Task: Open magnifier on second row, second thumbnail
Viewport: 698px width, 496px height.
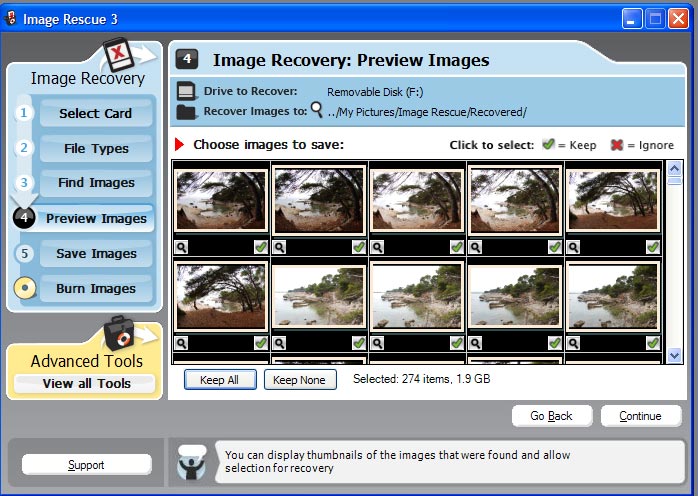Action: click(x=279, y=343)
